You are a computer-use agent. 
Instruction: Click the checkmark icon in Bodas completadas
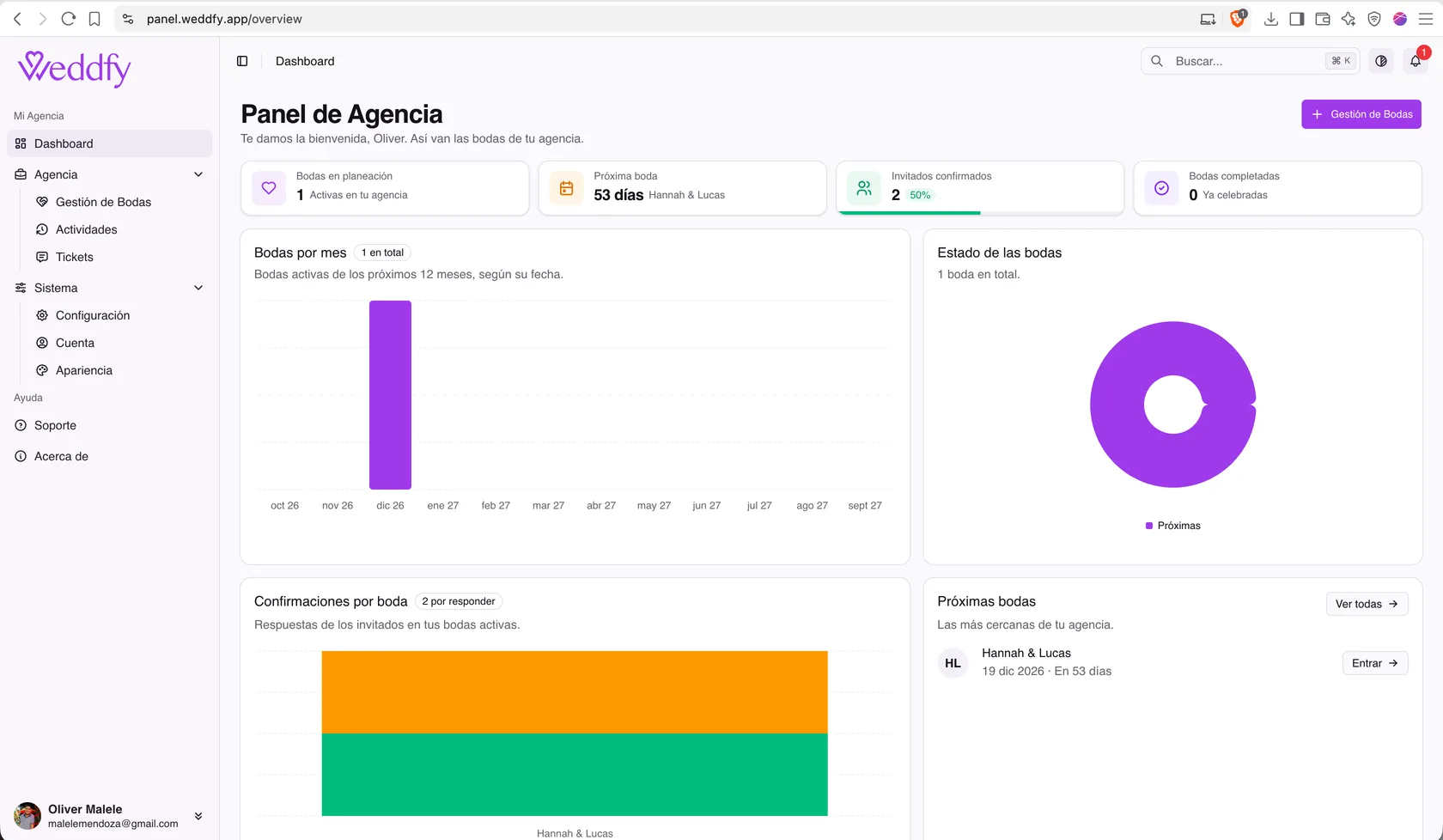[x=1161, y=188]
